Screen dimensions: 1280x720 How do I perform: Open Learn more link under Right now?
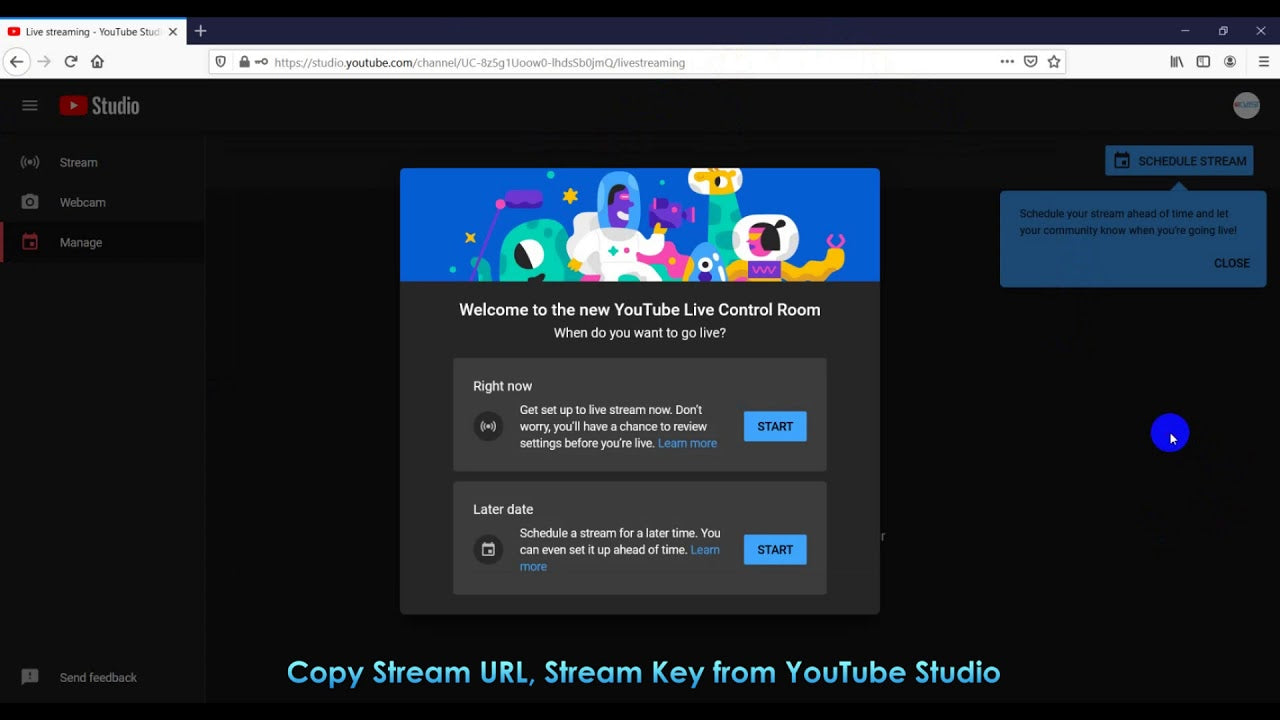click(687, 443)
